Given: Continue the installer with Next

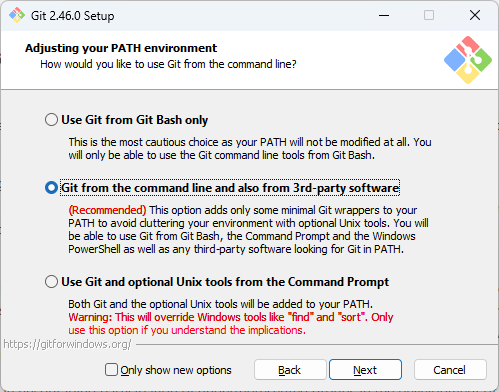Looking at the screenshot, I should click(x=365, y=370).
